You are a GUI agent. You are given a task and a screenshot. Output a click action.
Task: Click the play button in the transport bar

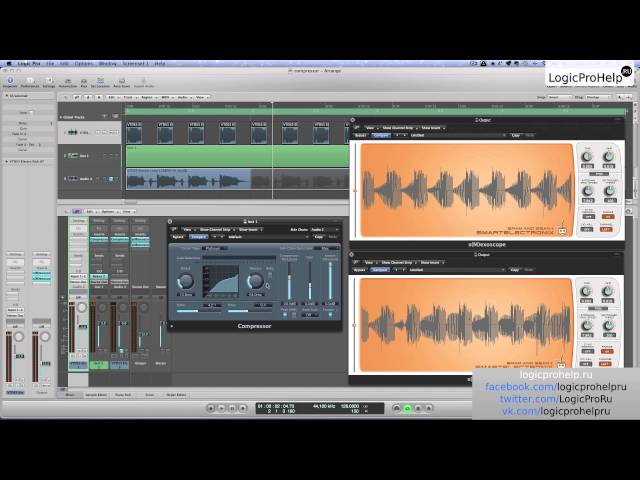click(222, 408)
